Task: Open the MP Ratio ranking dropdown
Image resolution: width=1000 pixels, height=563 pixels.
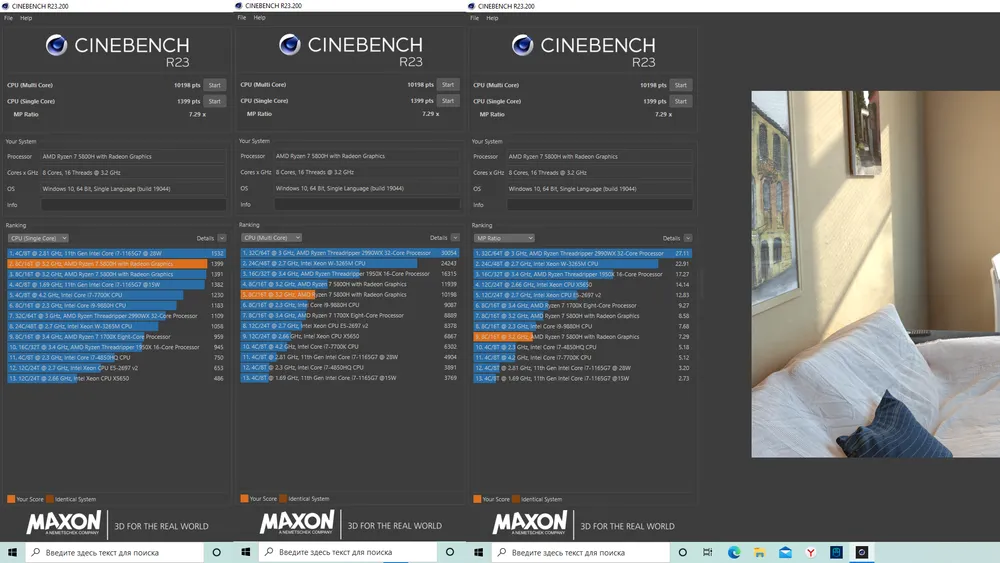Action: [504, 238]
